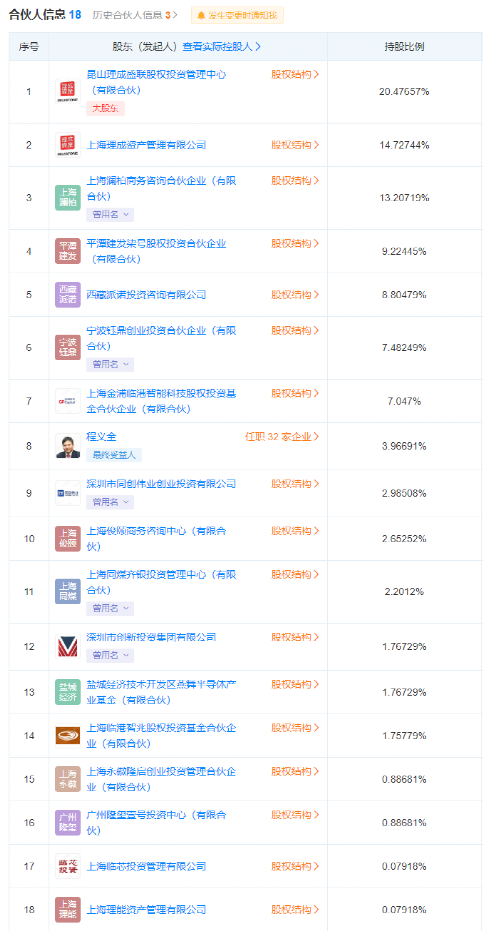Open company link 上海理能资产管理有限公司
The width and height of the screenshot is (483, 931).
coord(146,910)
